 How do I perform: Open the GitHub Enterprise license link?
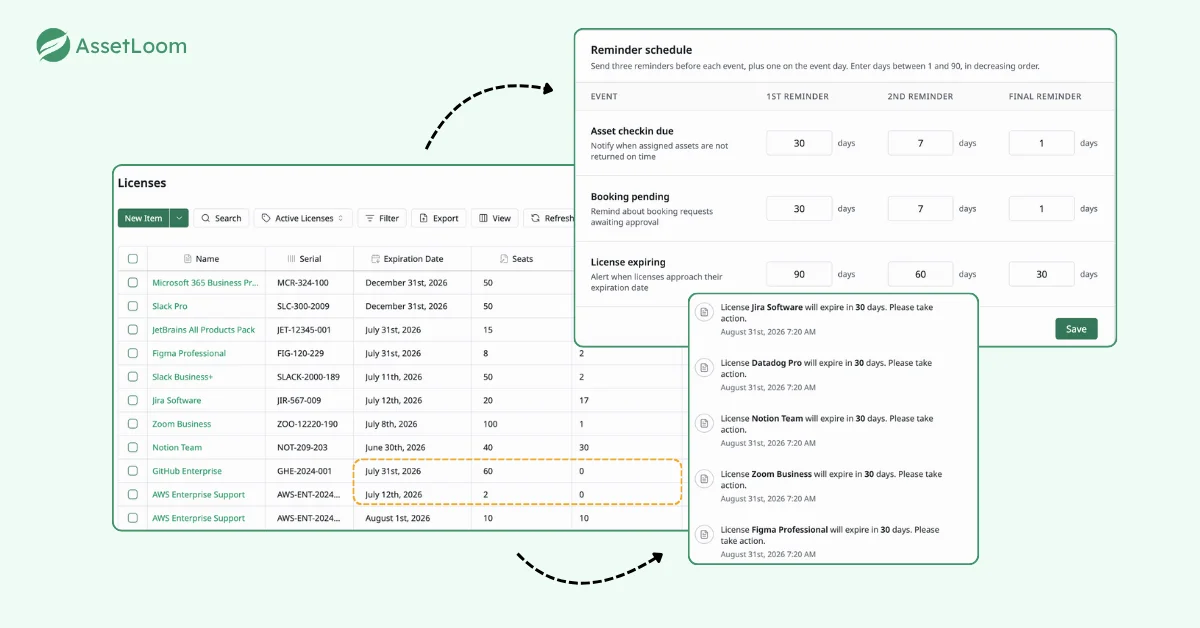pos(187,471)
